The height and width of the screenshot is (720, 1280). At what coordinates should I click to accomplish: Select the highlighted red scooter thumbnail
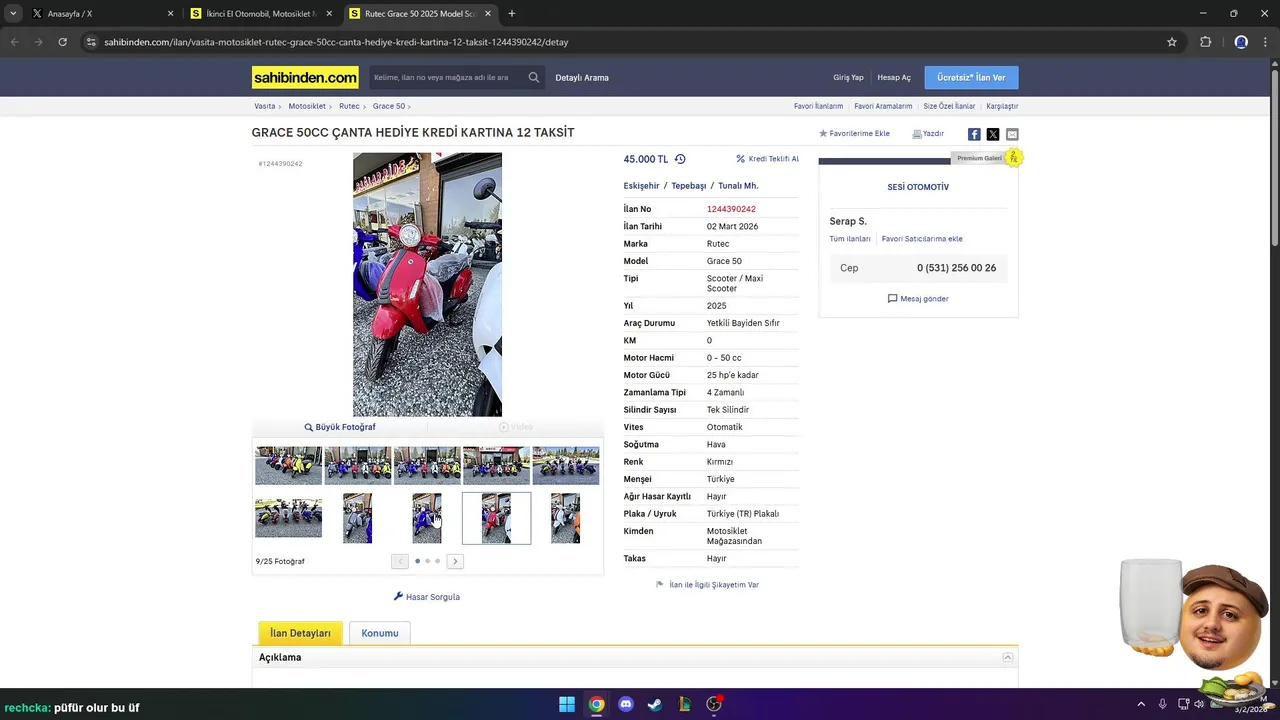[x=496, y=518]
